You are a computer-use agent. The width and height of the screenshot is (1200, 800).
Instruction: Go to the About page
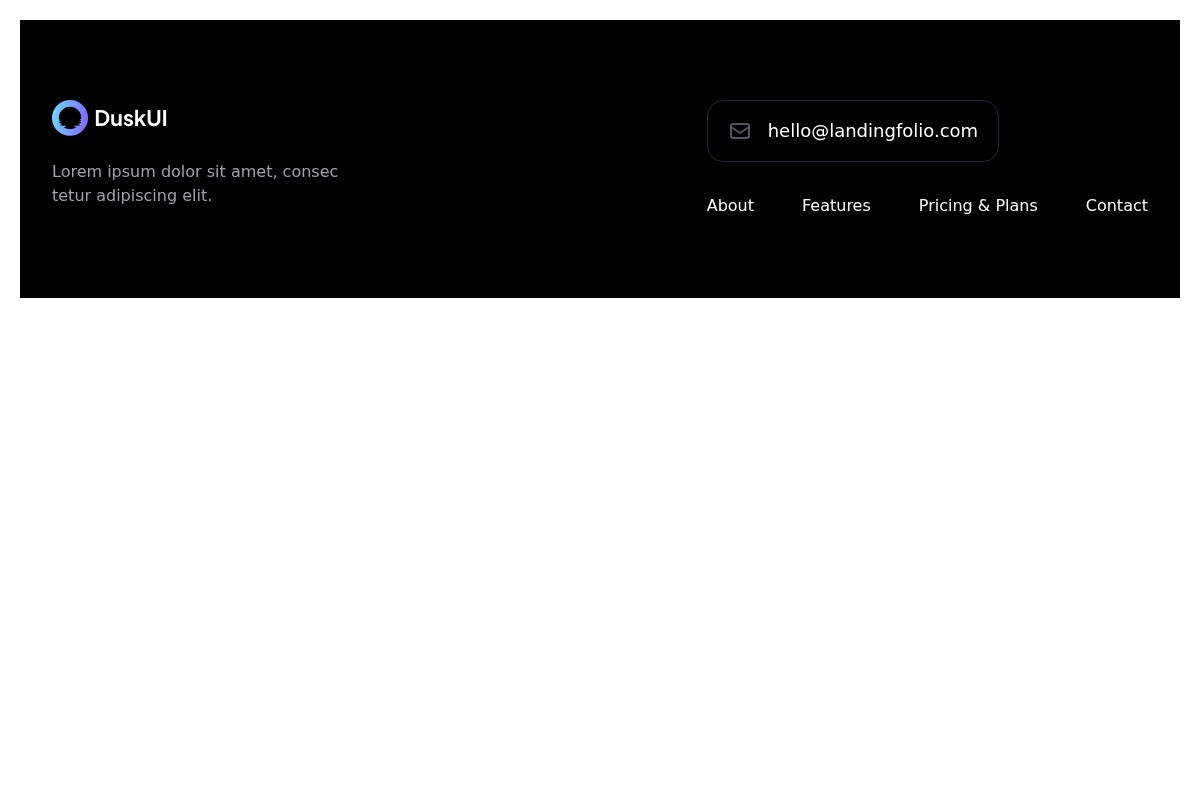click(730, 205)
